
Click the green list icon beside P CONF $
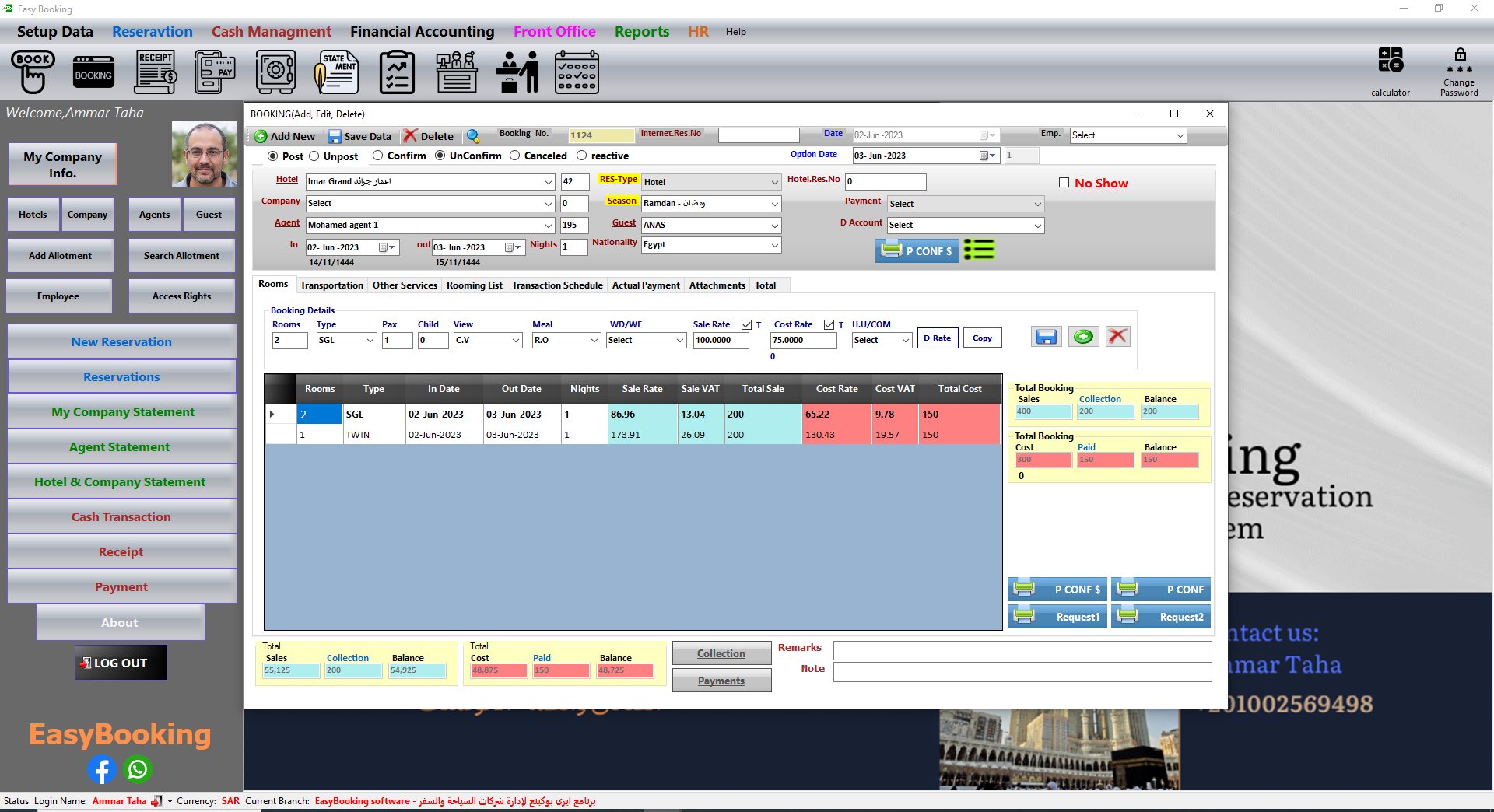pos(980,250)
